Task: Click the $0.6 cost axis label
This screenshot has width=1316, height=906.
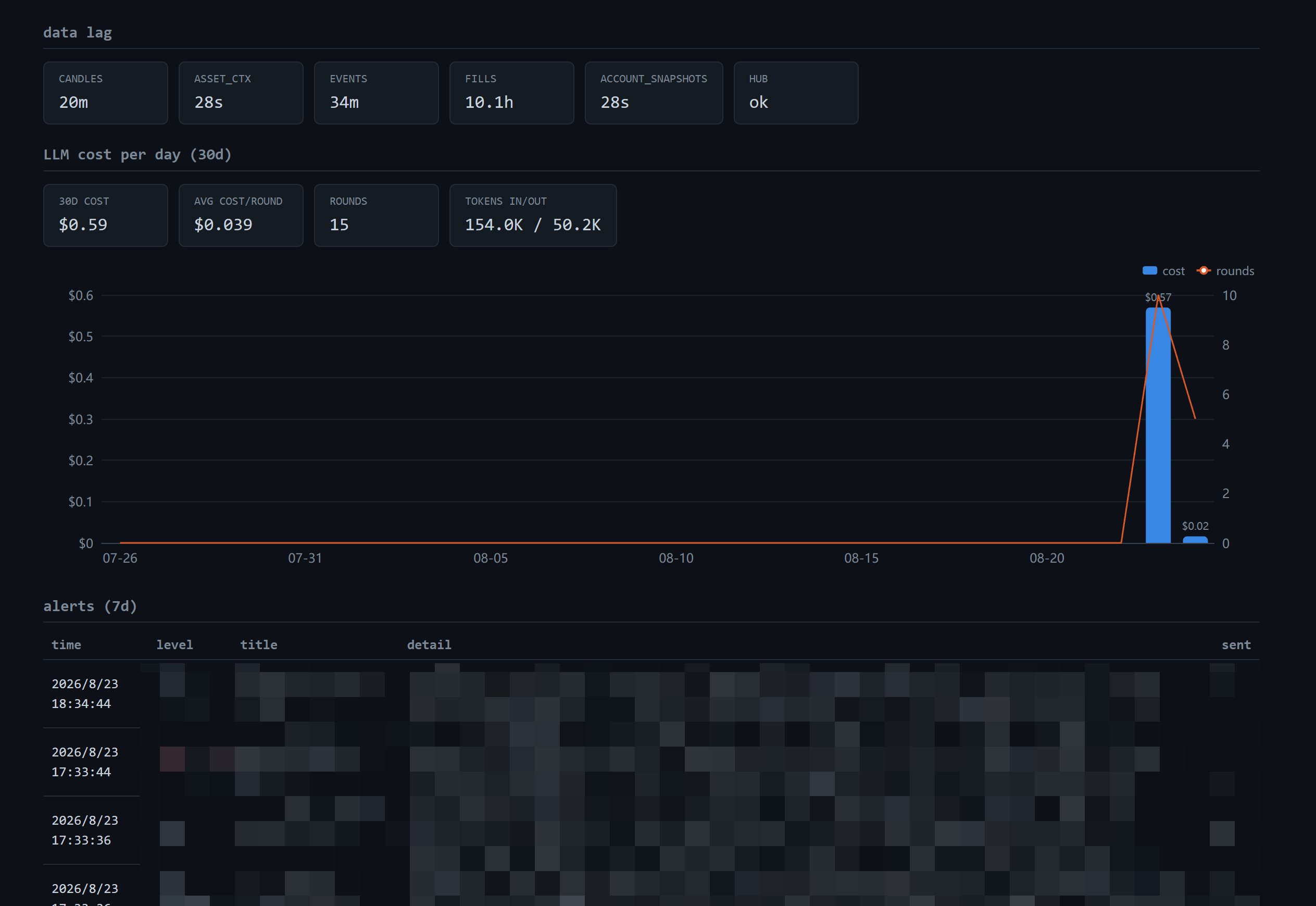Action: (x=81, y=295)
